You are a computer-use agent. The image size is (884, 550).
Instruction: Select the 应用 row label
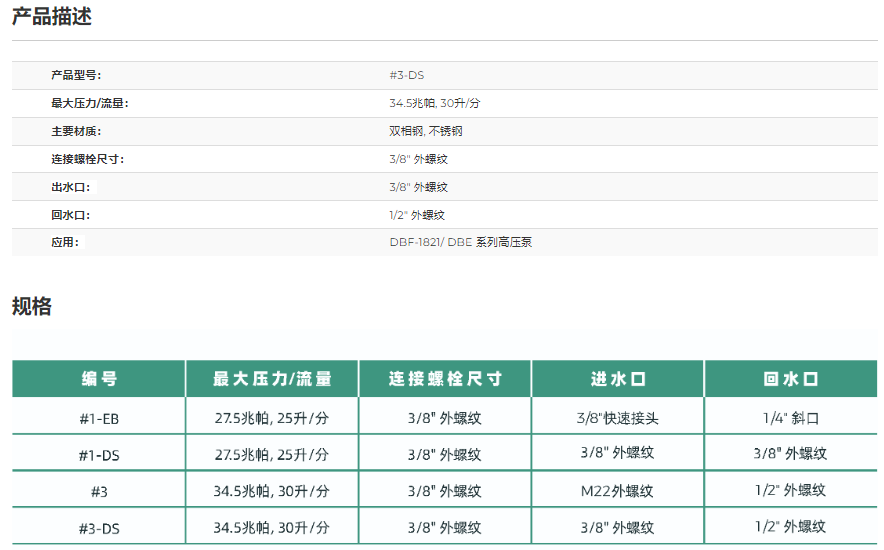pos(65,242)
